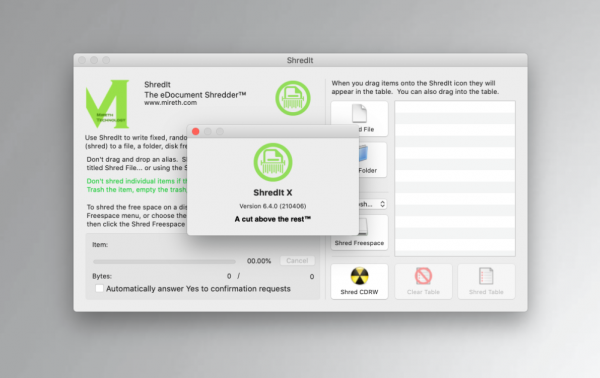Screen dimensions: 600x378
Task: Enable automatically answer Yes to confirmation requests
Action: (x=99, y=288)
